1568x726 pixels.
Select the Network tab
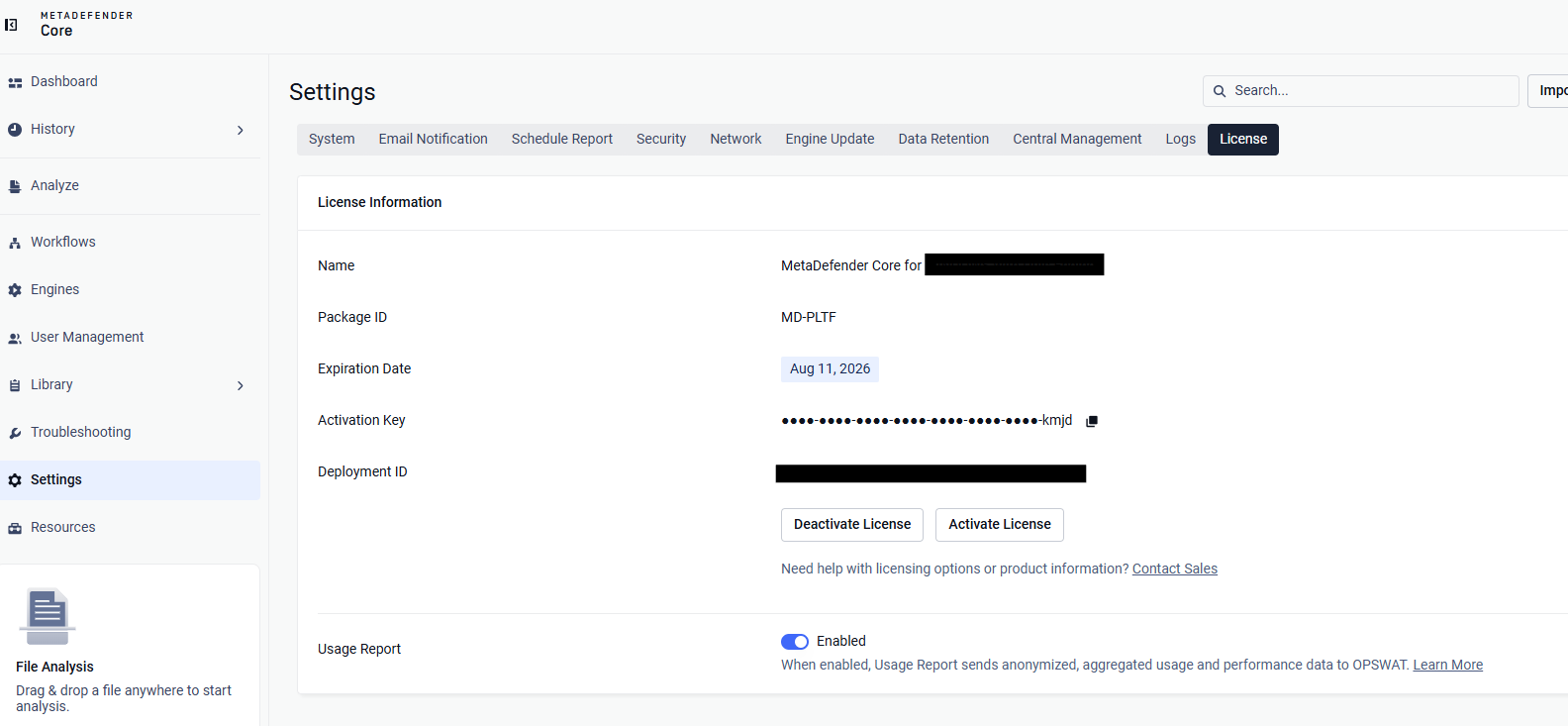(735, 140)
